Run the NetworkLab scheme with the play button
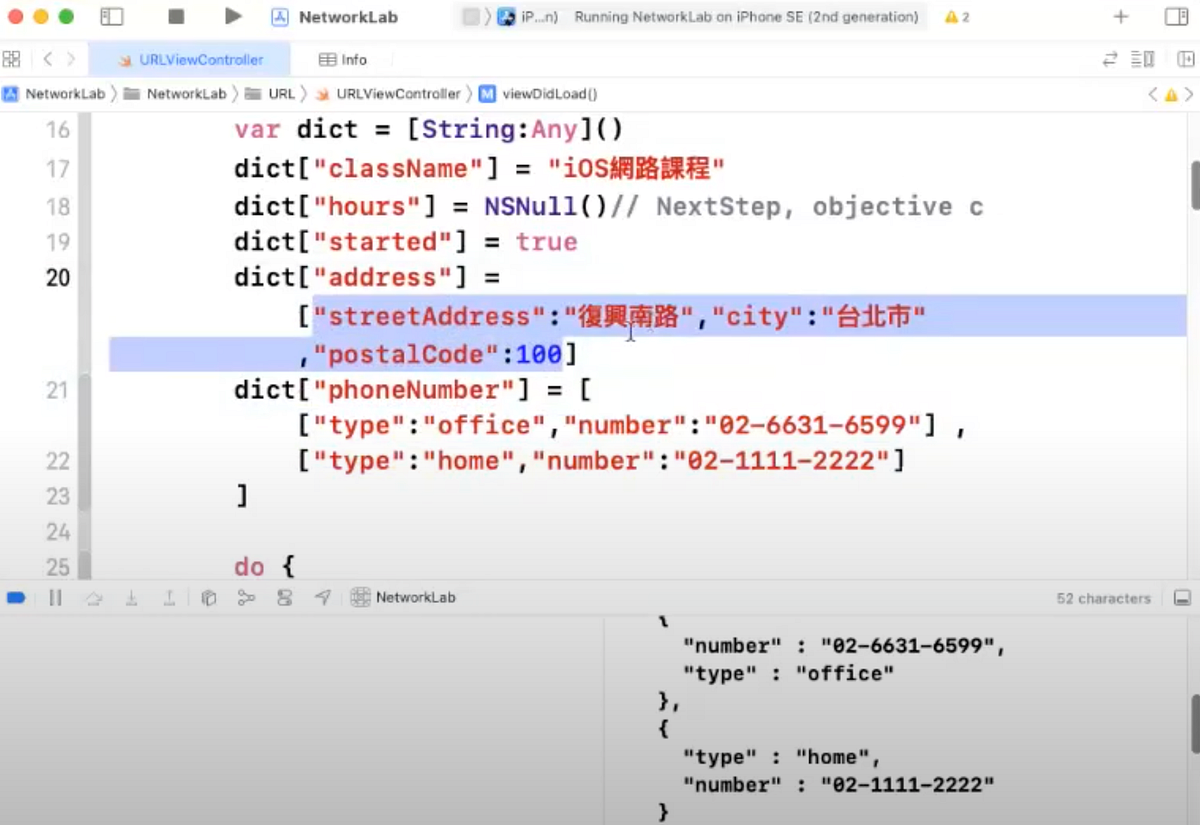 (233, 17)
